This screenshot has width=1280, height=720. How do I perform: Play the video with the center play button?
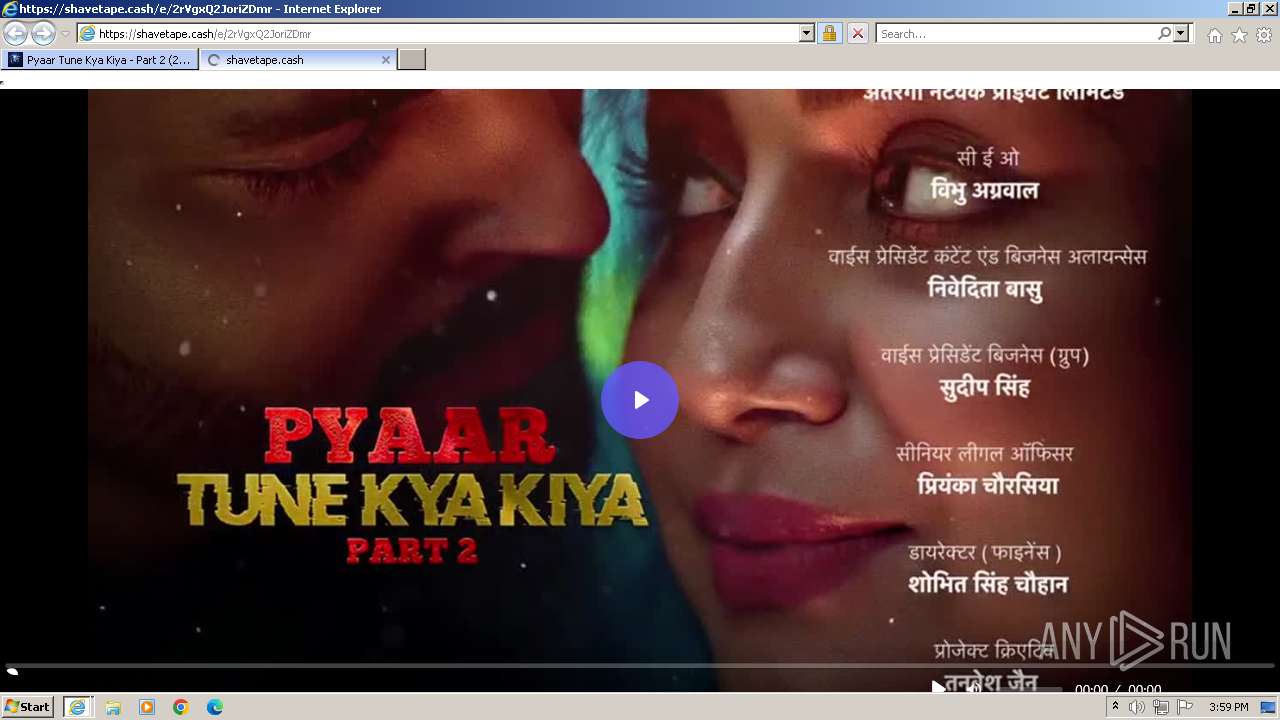(x=640, y=400)
